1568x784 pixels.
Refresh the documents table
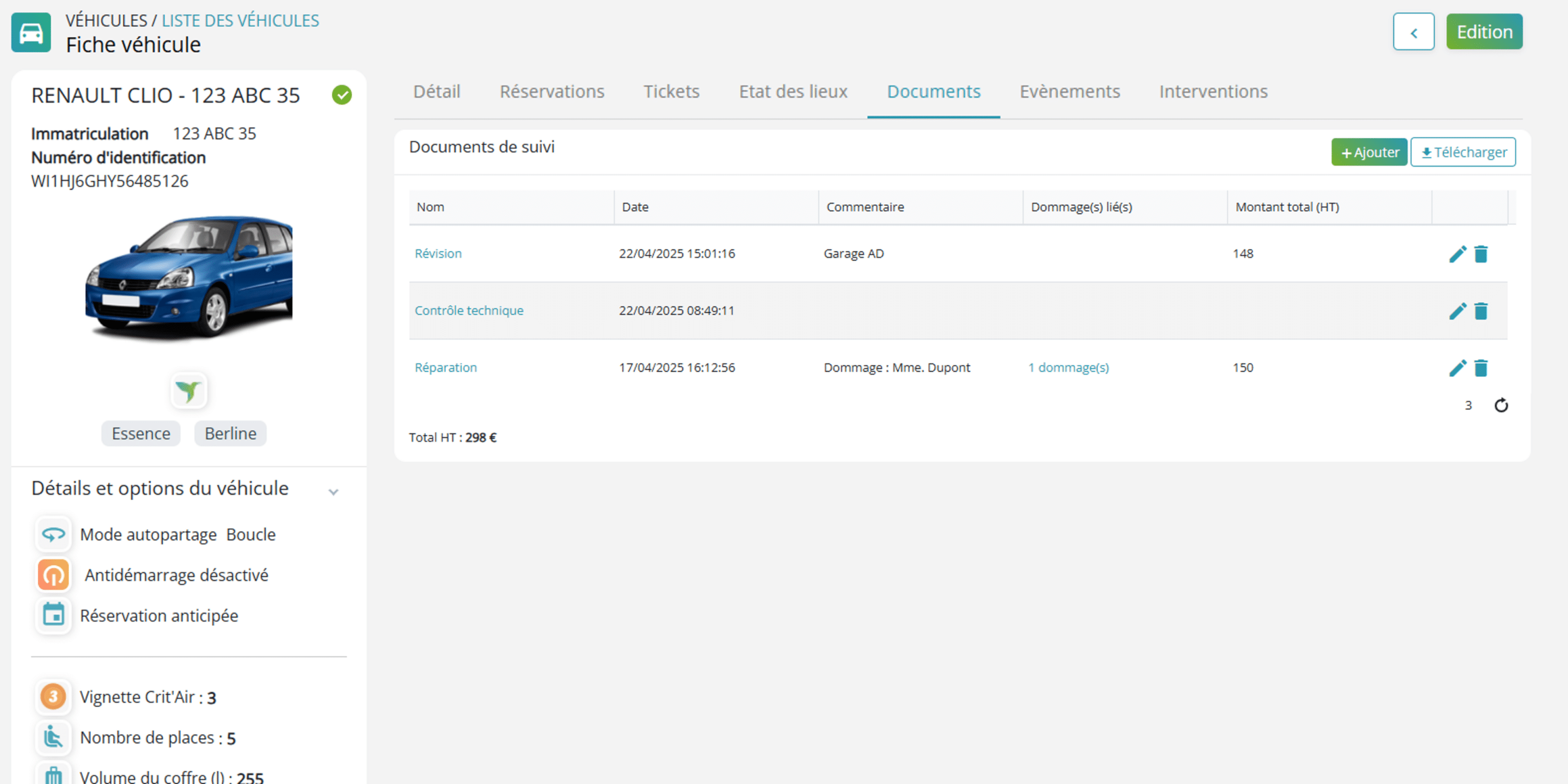coord(1501,406)
